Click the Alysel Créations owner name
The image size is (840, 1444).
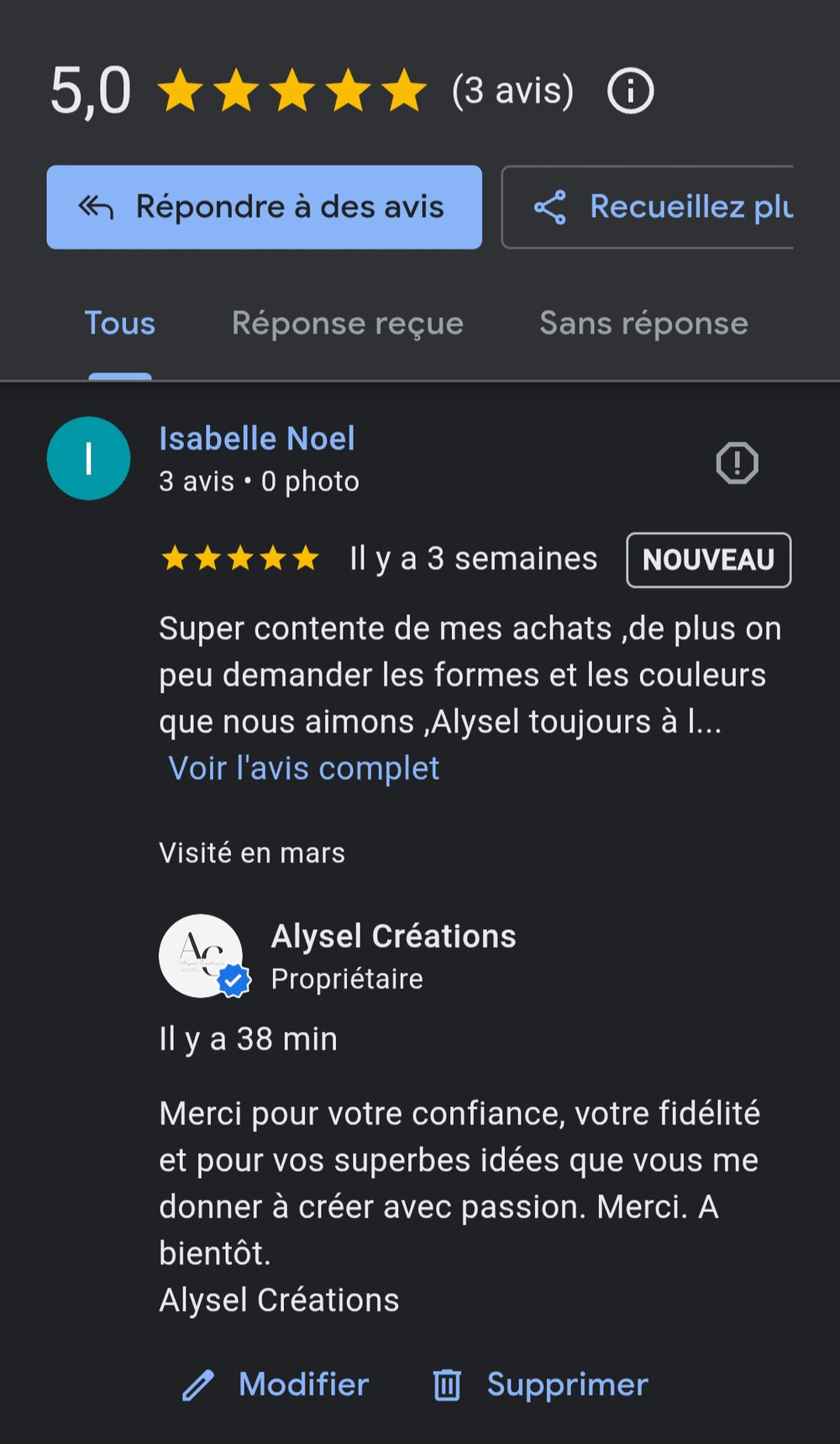point(393,936)
